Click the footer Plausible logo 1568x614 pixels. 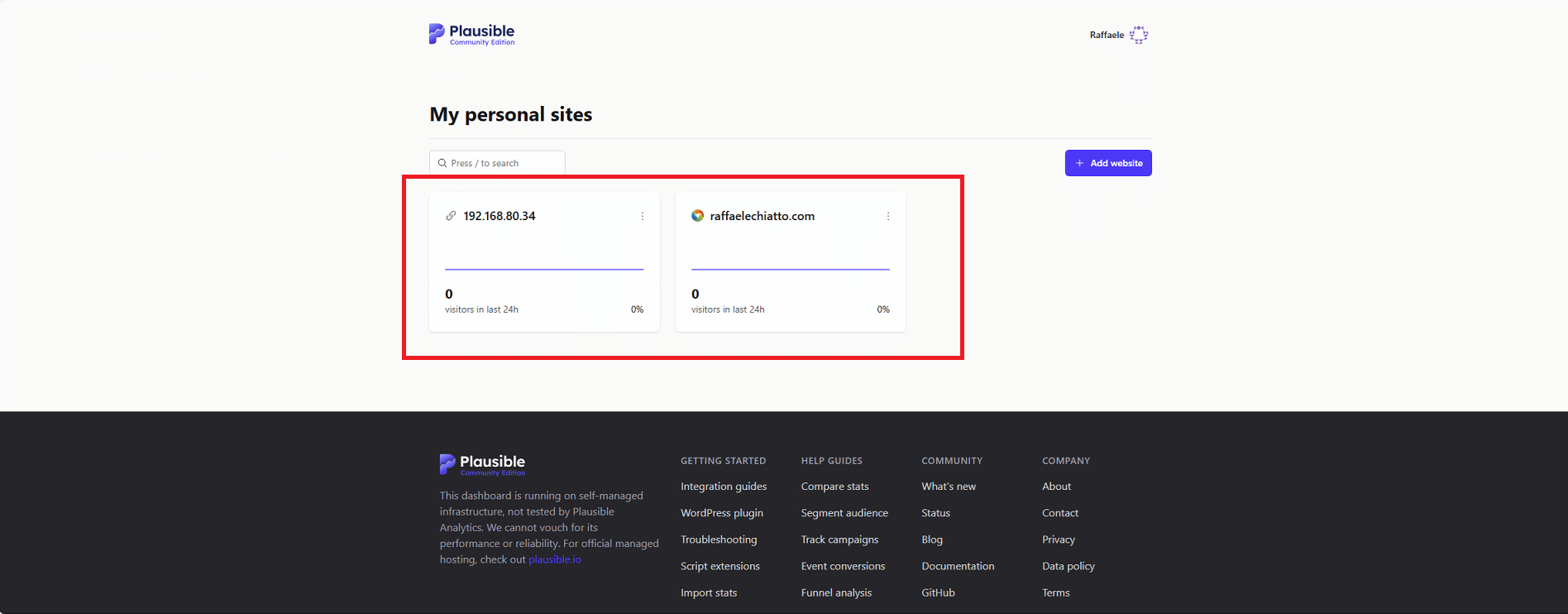click(482, 464)
